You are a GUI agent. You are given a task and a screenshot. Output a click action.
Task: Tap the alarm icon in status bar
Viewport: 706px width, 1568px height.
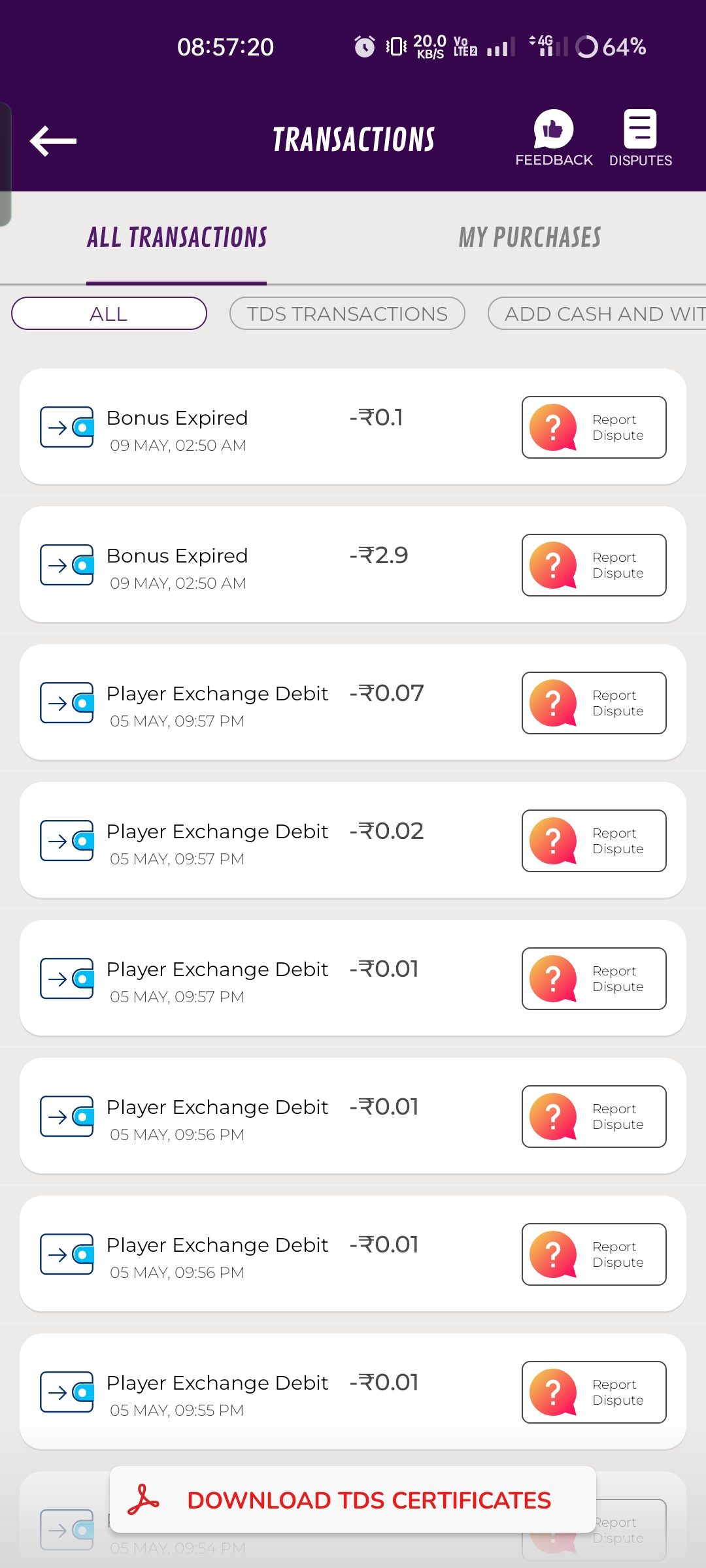click(364, 46)
